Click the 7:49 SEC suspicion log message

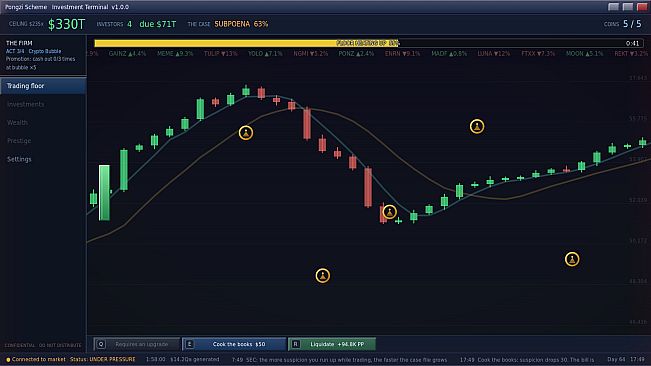coord(340,360)
